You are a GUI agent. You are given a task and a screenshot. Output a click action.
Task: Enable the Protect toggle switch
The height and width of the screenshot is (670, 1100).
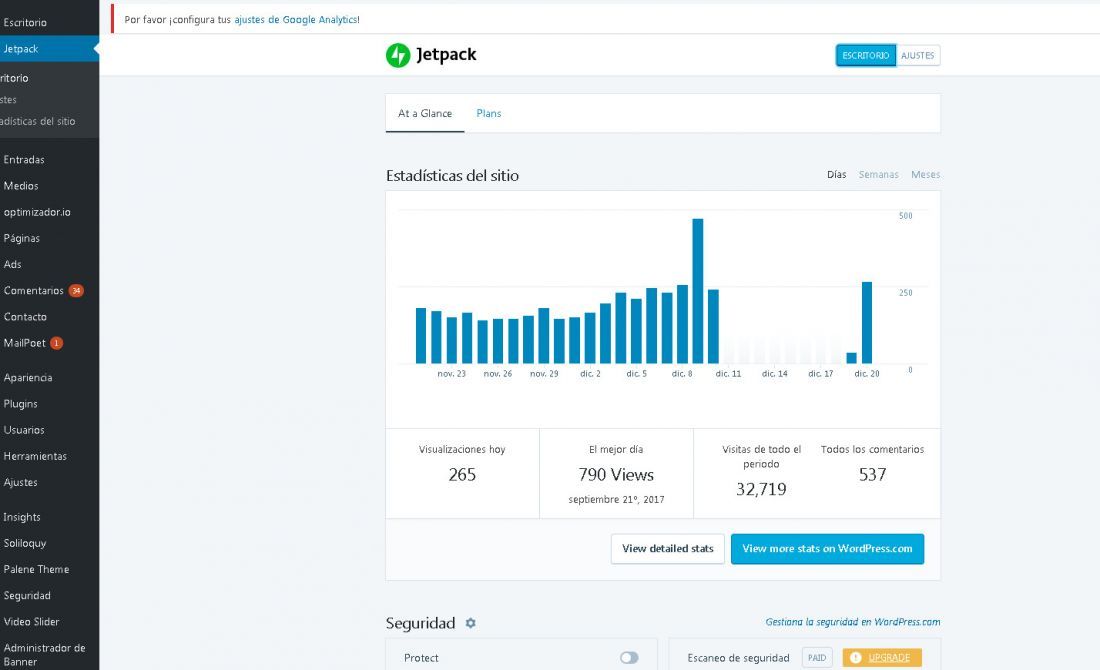point(629,657)
